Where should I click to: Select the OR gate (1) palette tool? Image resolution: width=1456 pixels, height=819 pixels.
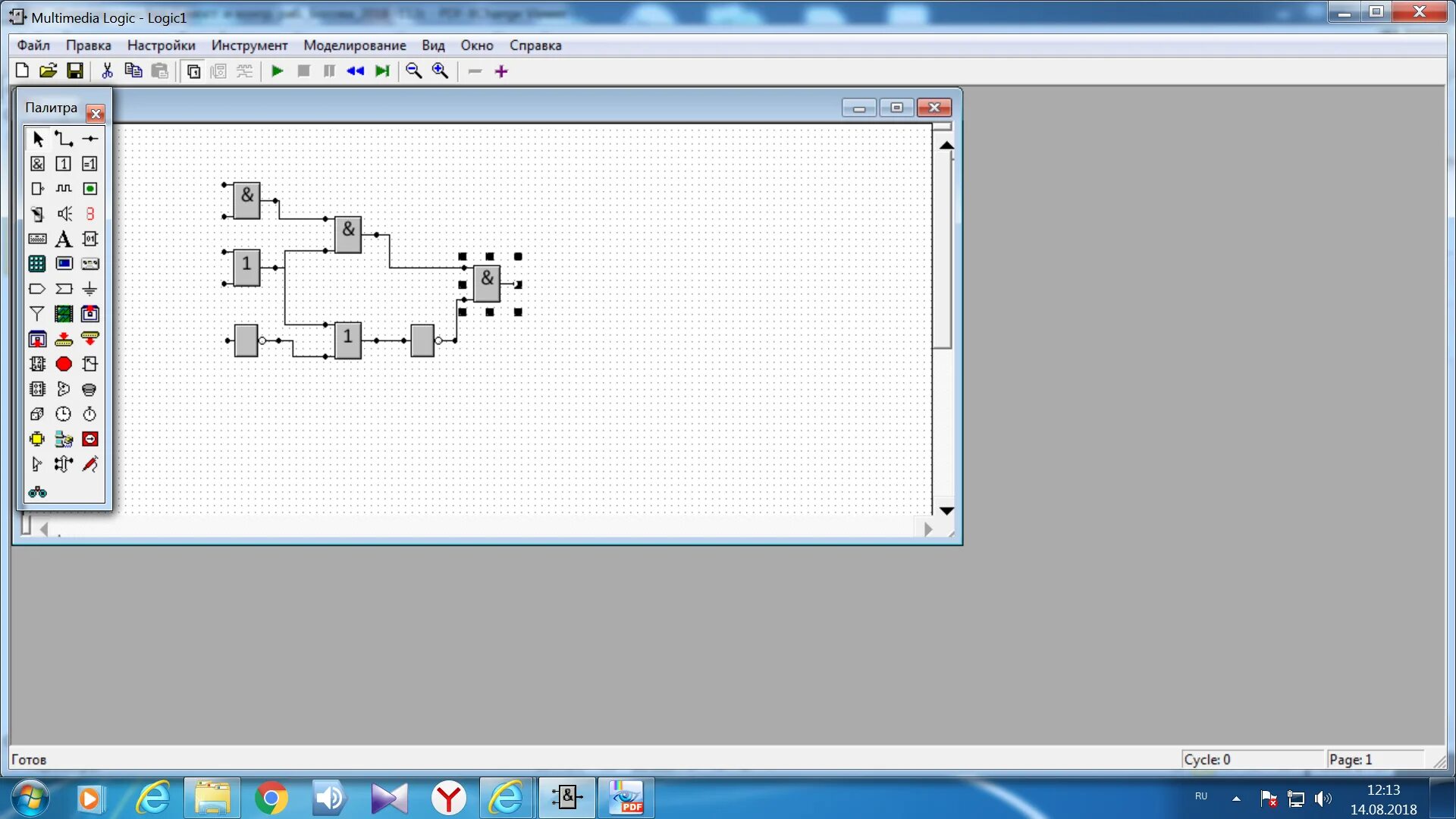point(64,164)
